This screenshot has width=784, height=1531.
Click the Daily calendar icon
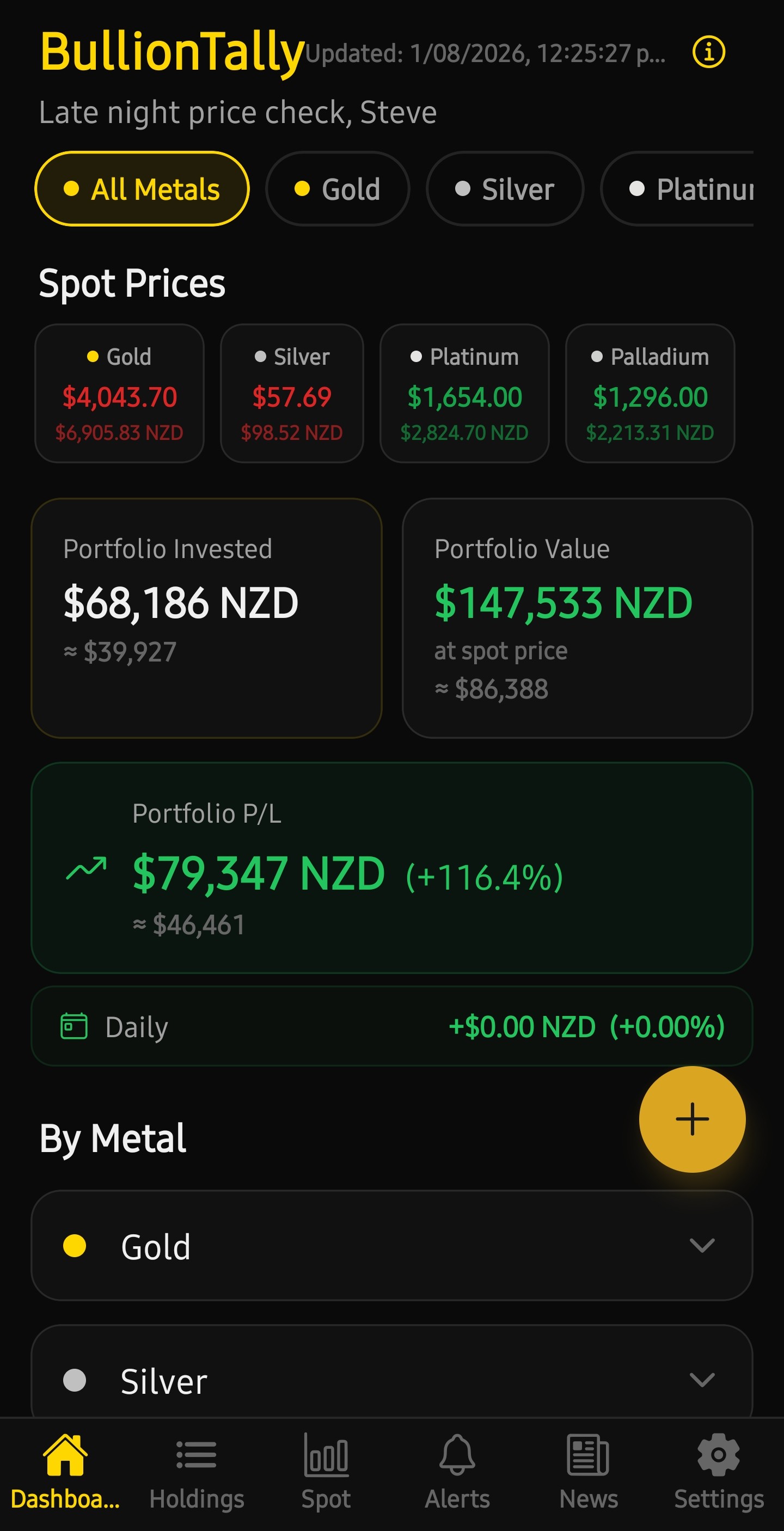click(74, 1026)
